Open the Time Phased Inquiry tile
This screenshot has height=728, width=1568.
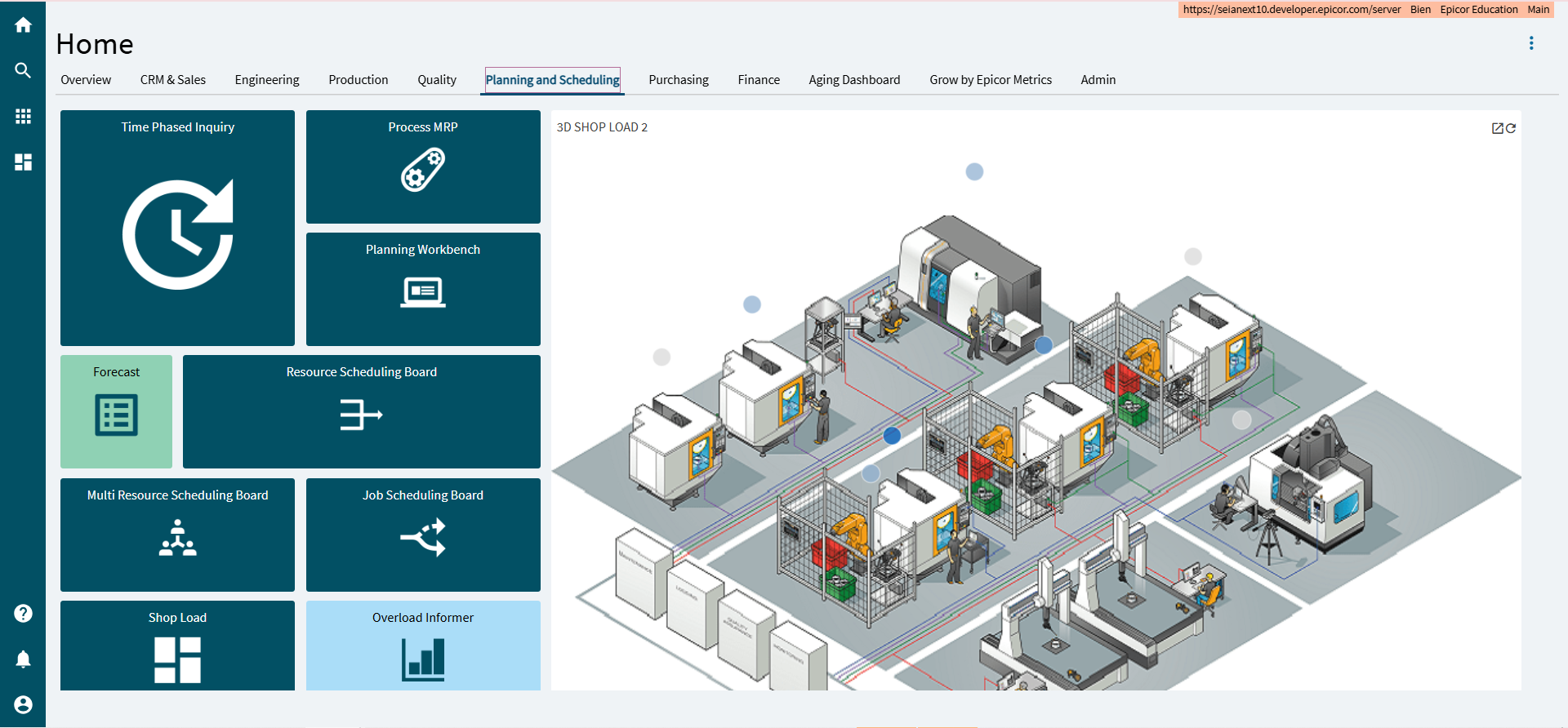coord(177,228)
